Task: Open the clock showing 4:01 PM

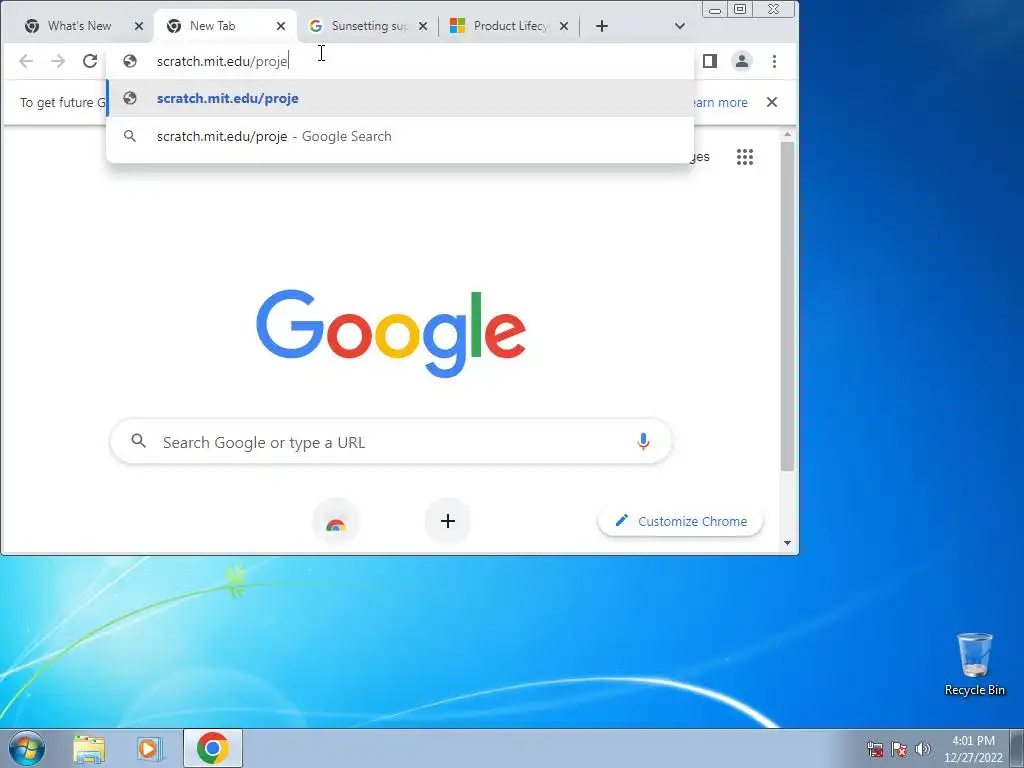Action: click(973, 749)
